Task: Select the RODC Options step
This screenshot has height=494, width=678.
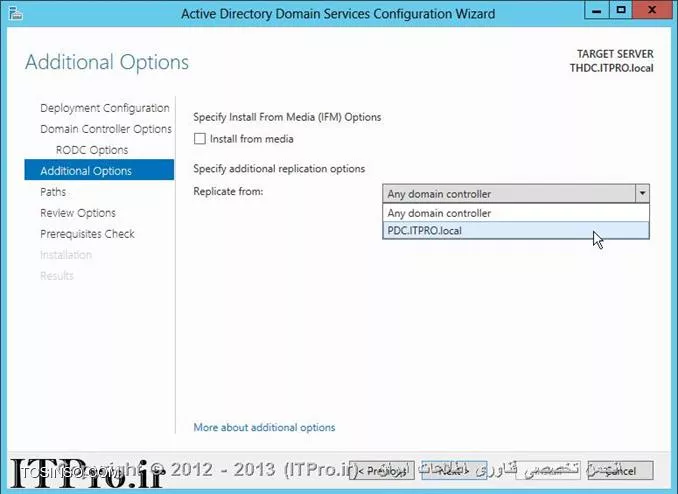Action: tap(92, 150)
